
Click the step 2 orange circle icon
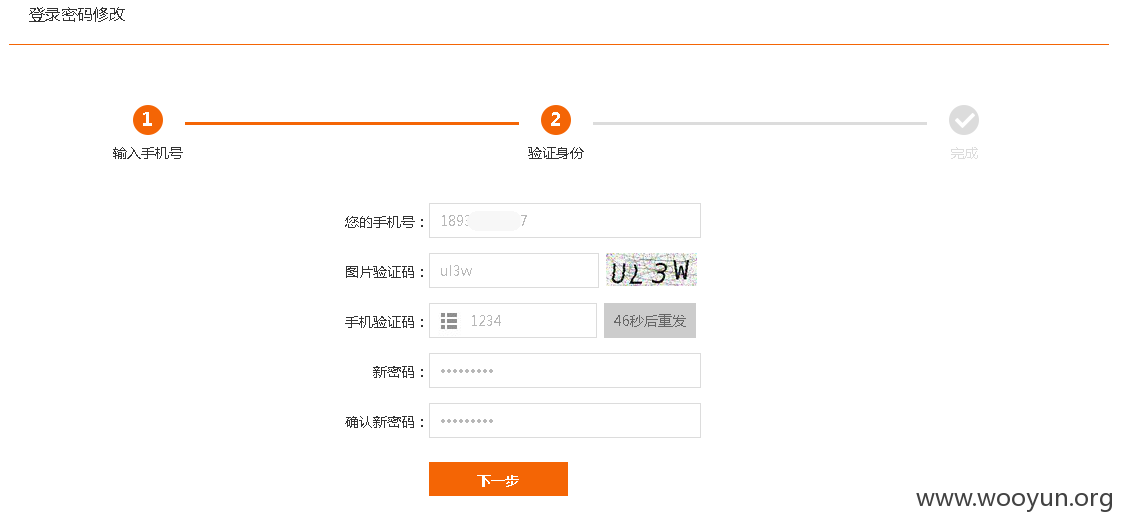[x=555, y=120]
